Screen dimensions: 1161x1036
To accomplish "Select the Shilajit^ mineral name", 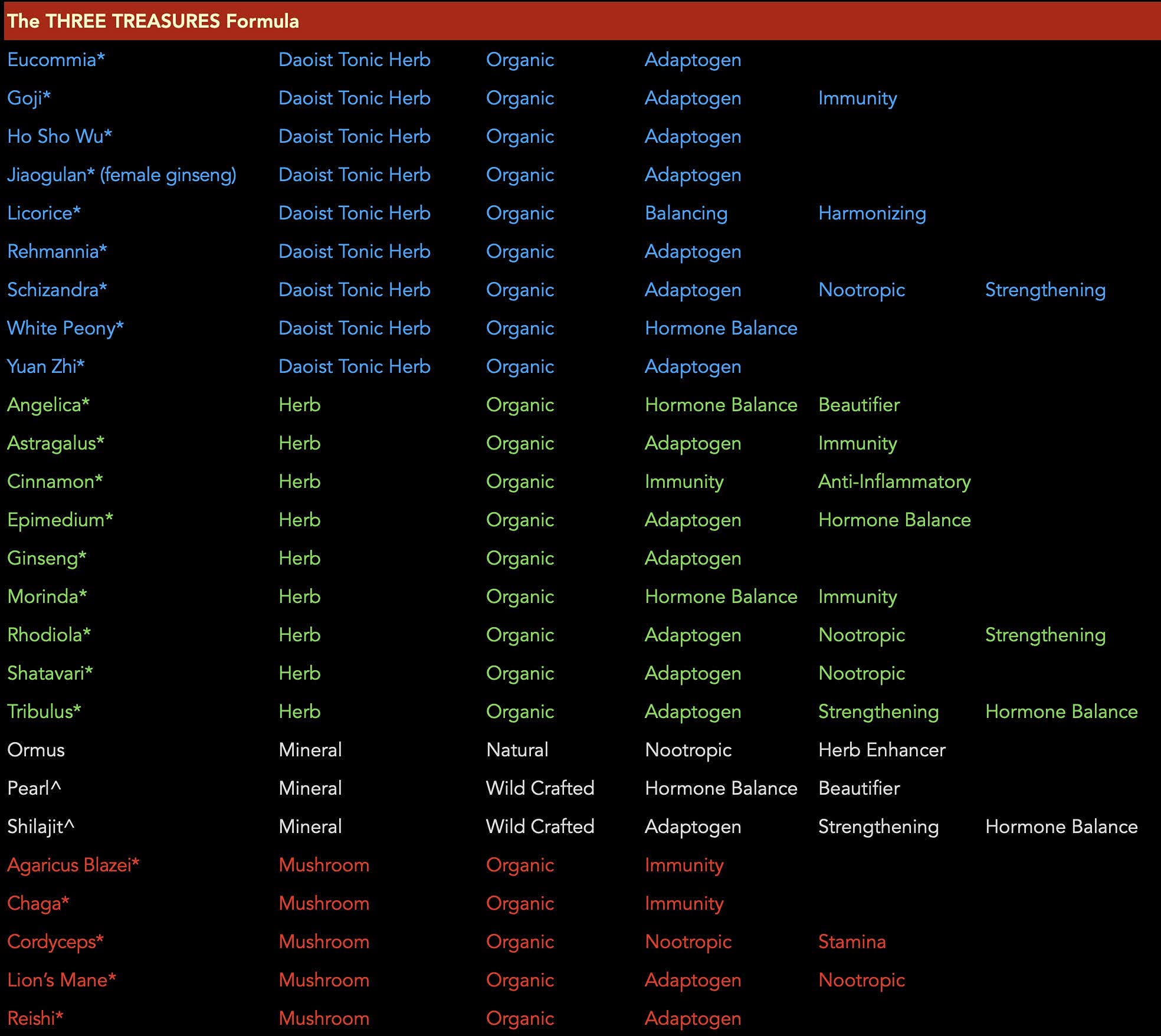I will coord(41,827).
